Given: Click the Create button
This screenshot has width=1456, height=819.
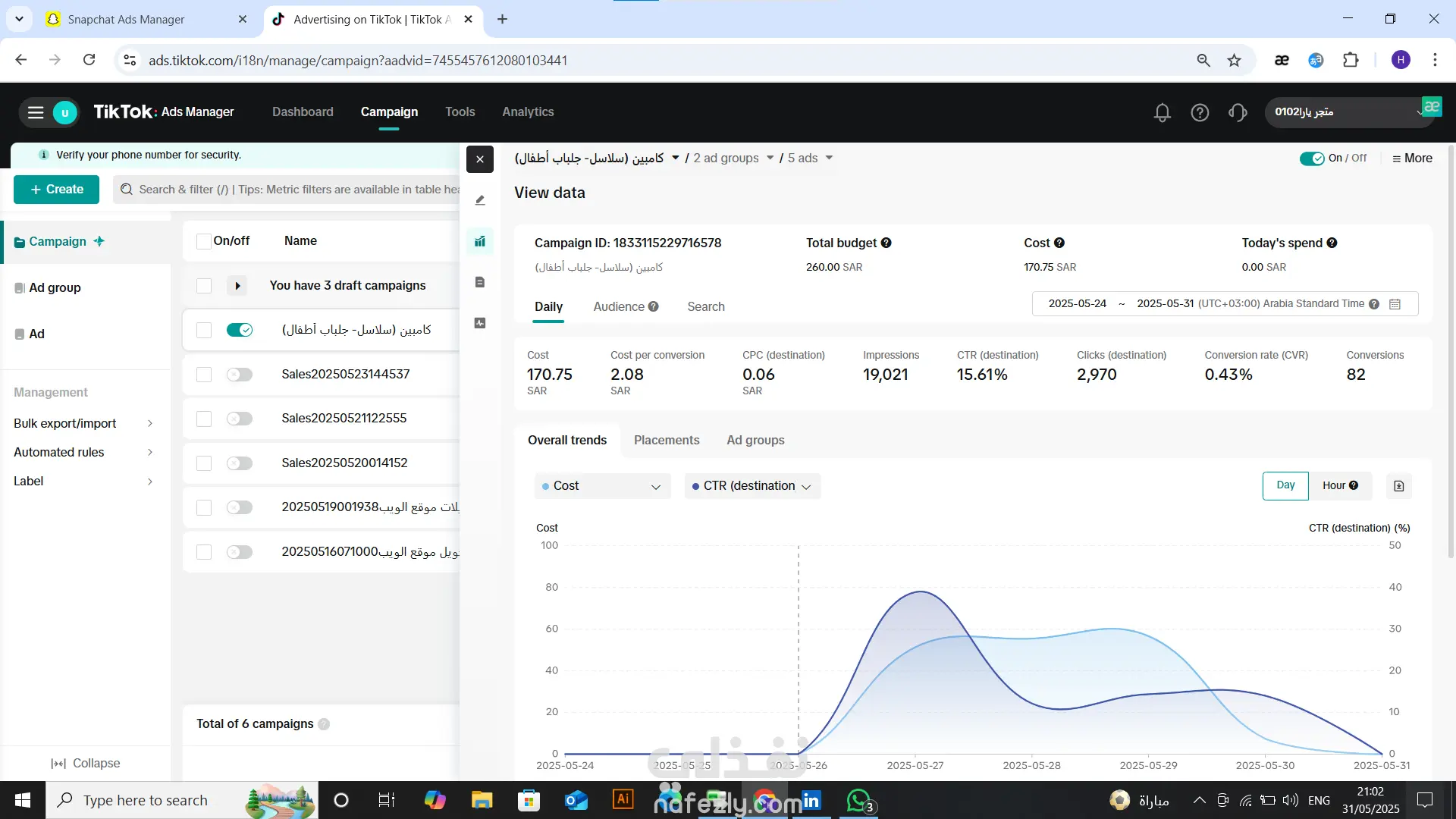Looking at the screenshot, I should point(56,190).
